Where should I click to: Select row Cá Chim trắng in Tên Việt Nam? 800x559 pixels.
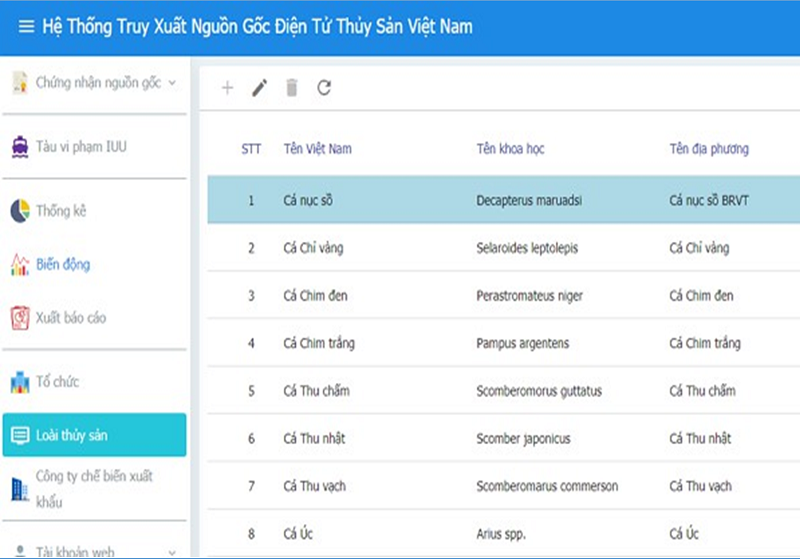319,343
